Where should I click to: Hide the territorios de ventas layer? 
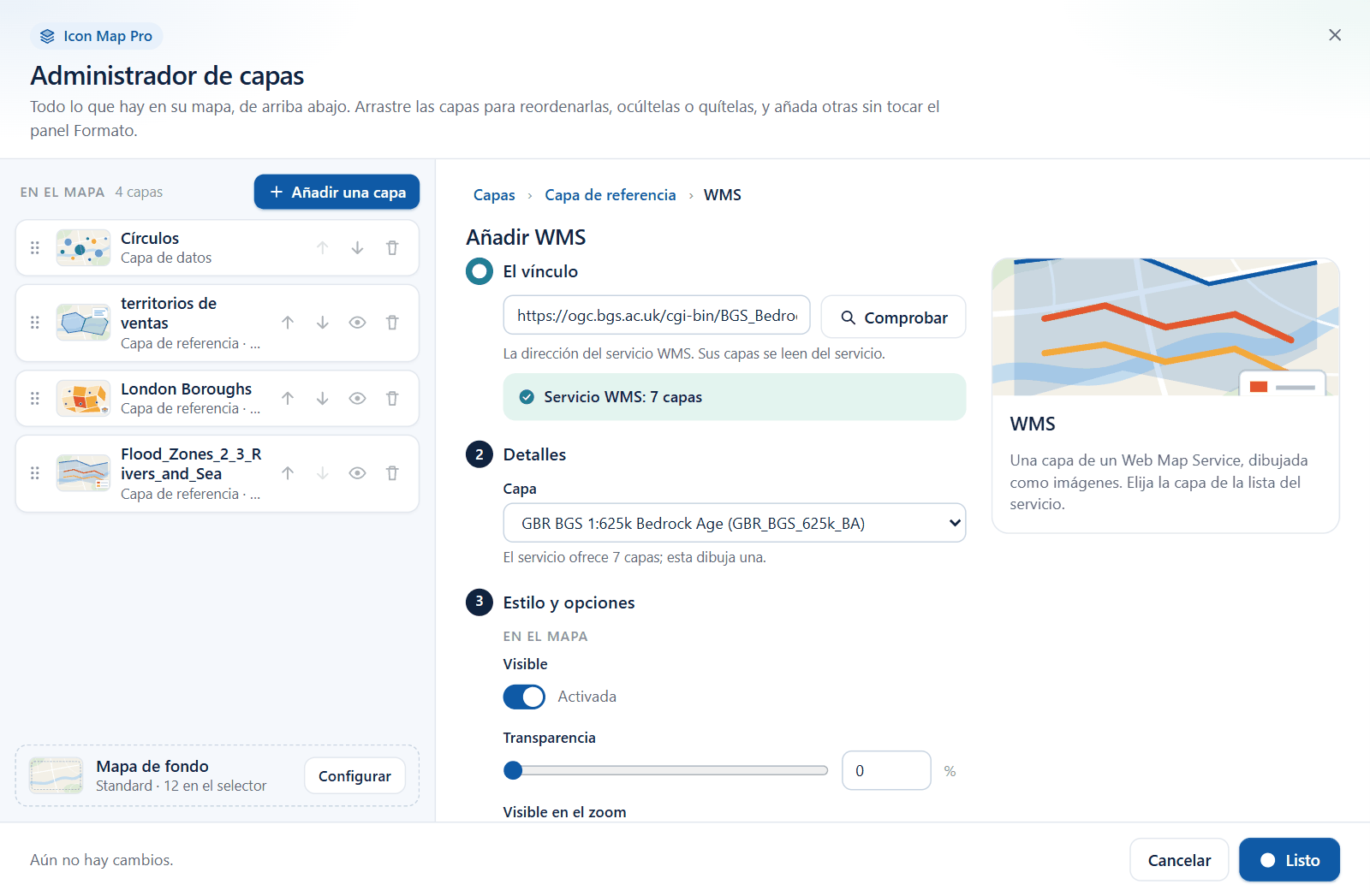point(357,323)
